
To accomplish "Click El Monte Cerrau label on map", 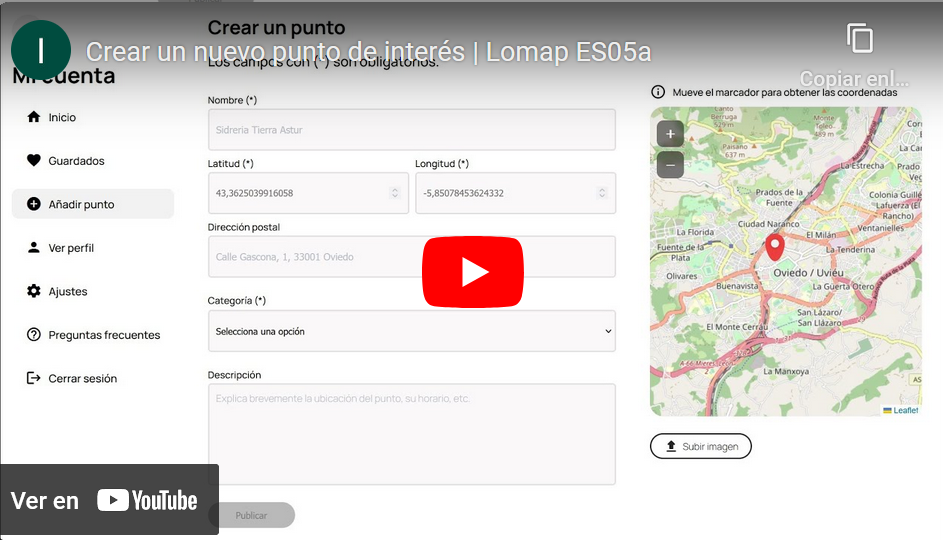I will (737, 327).
